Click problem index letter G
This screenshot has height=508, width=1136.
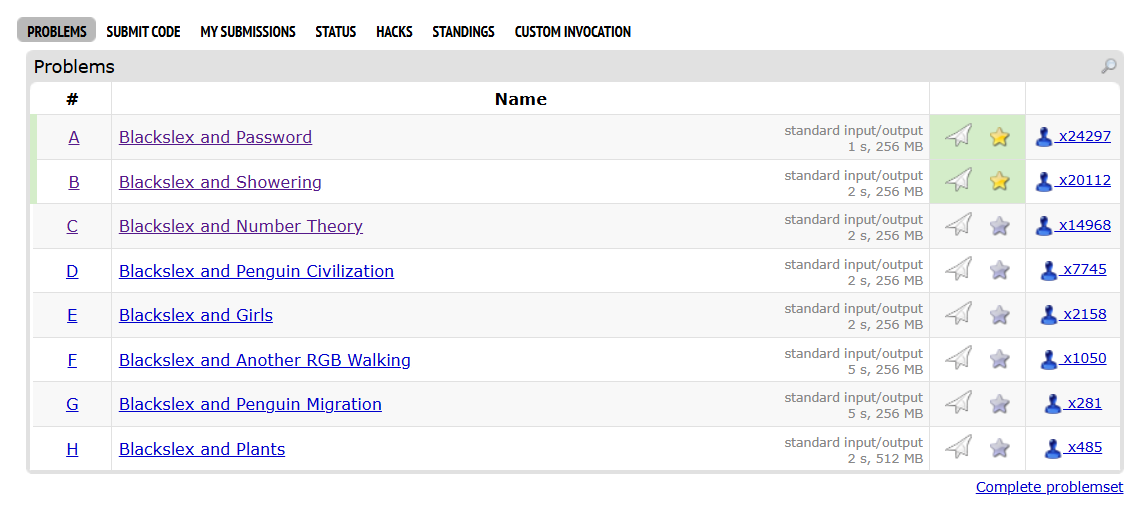coord(72,404)
